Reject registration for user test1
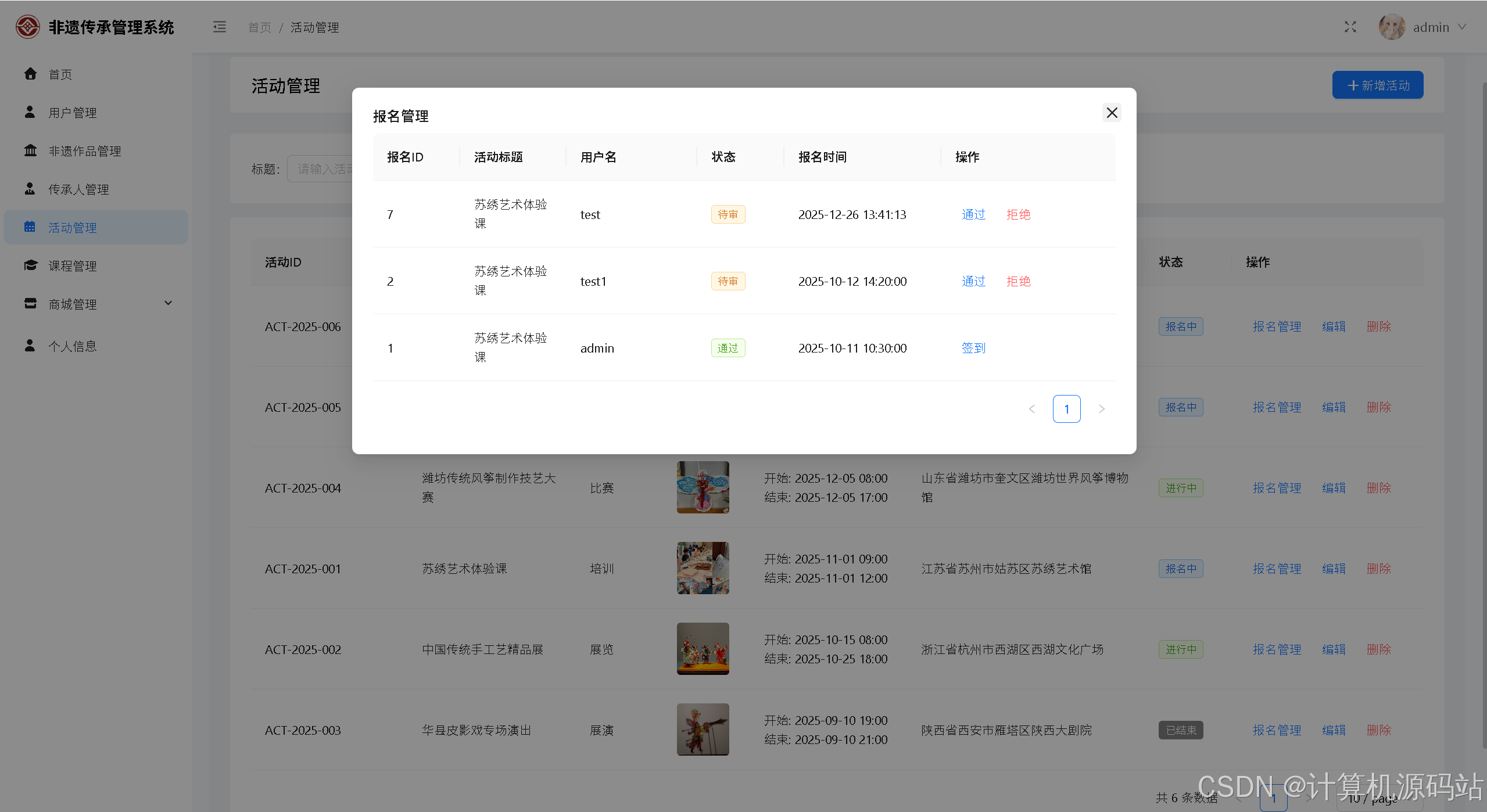The image size is (1487, 812). [1018, 281]
